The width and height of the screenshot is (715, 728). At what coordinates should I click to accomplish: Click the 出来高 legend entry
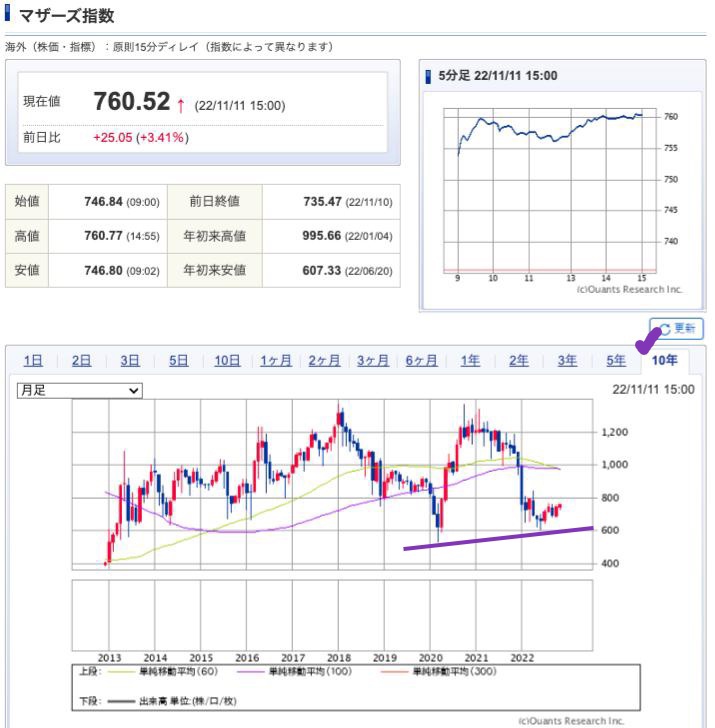172,701
